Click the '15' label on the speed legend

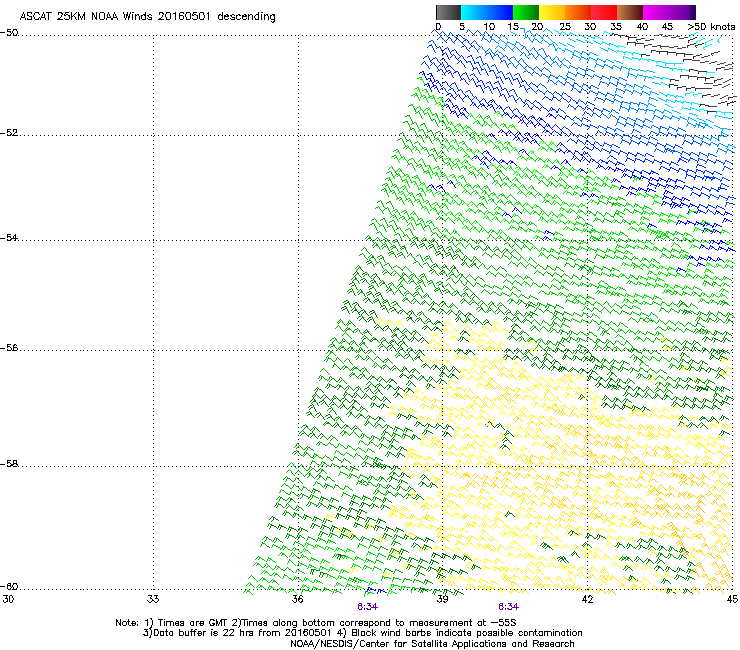point(513,27)
